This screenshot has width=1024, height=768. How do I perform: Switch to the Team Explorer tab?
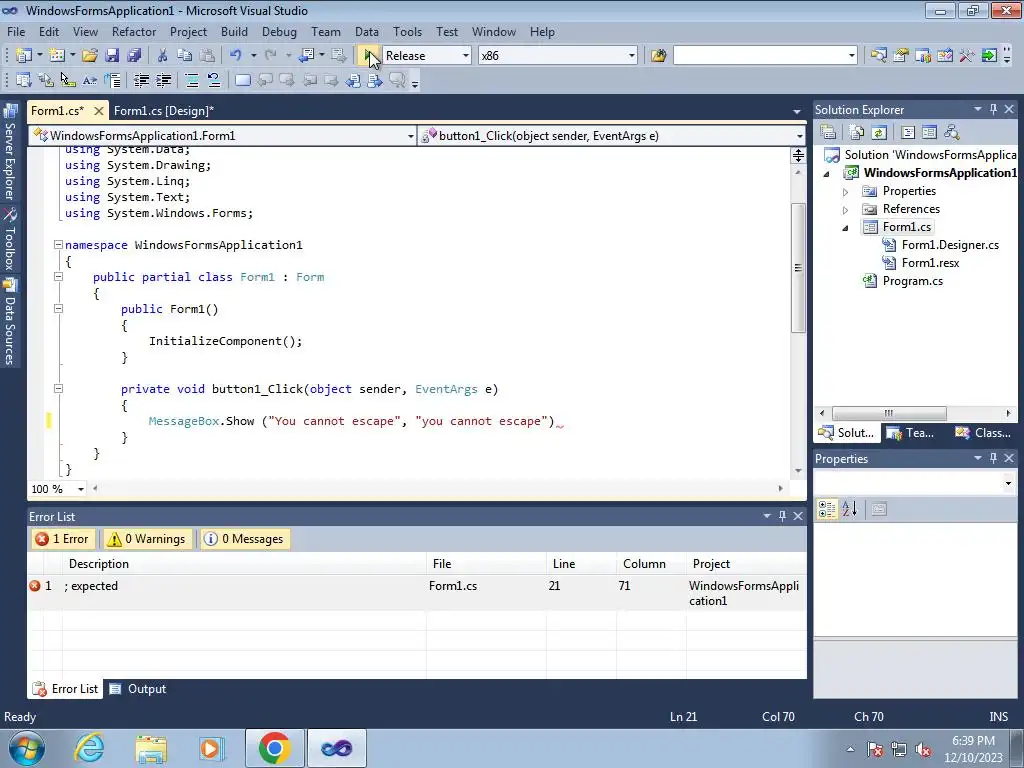tap(912, 433)
